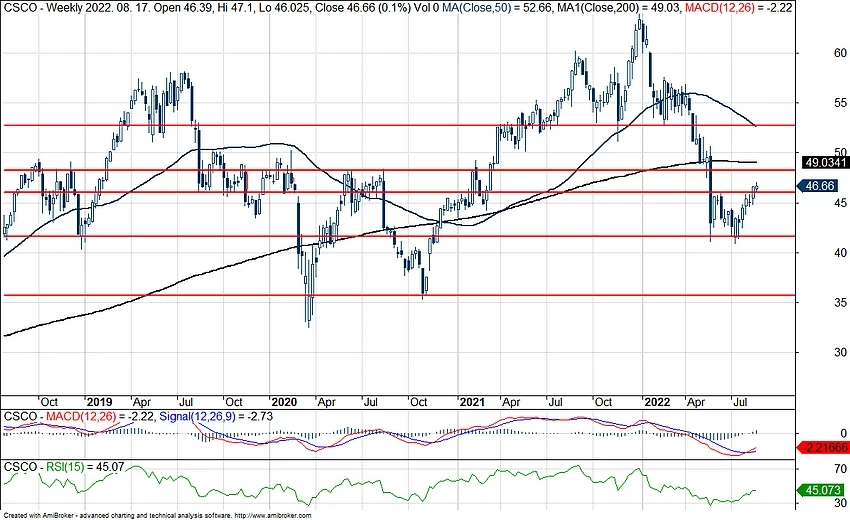Image resolution: width=850 pixels, height=520 pixels.
Task: Click the red -2.21666 MACD value tag
Action: (x=822, y=448)
